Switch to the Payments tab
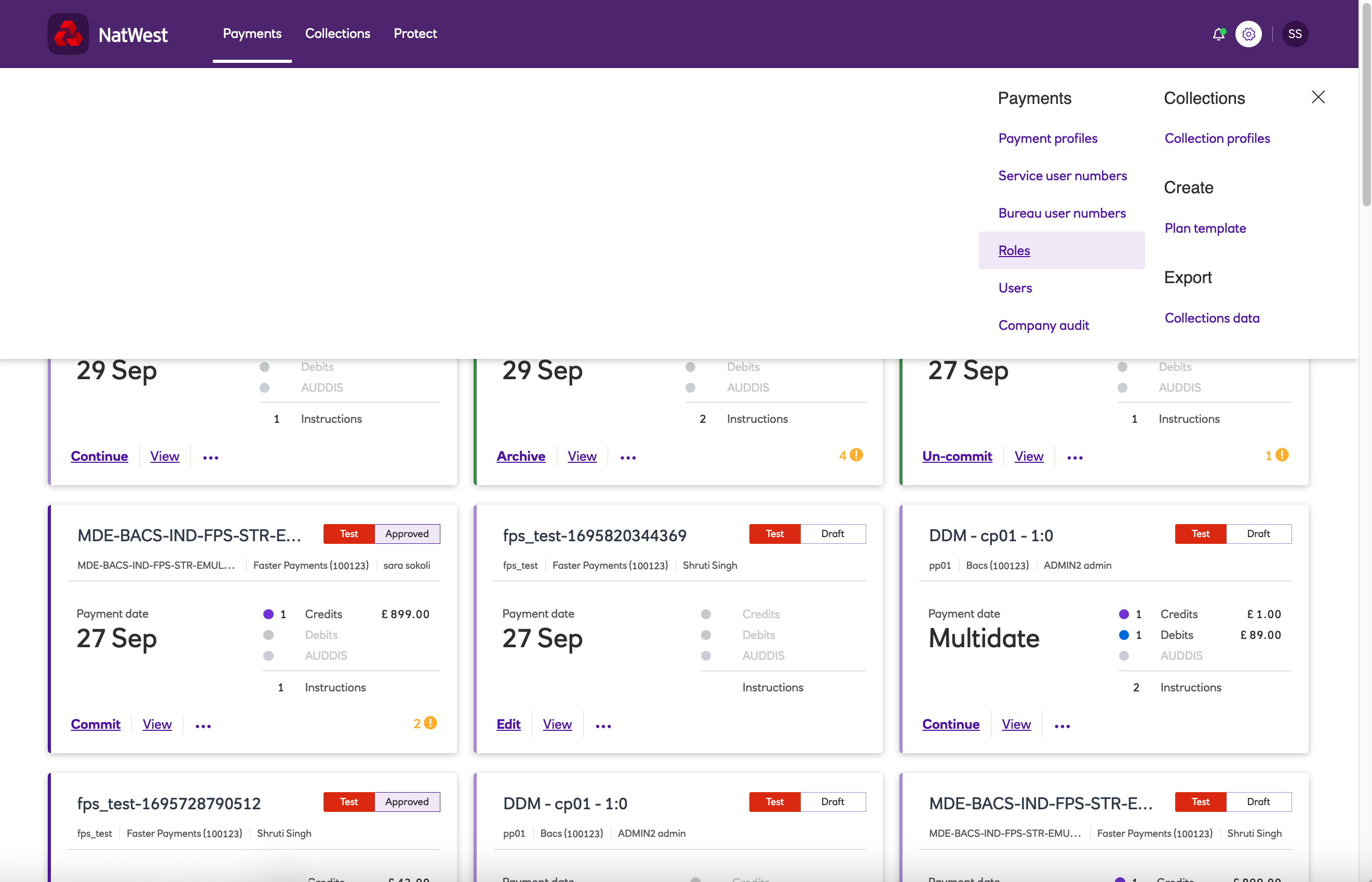This screenshot has height=882, width=1372. tap(252, 34)
